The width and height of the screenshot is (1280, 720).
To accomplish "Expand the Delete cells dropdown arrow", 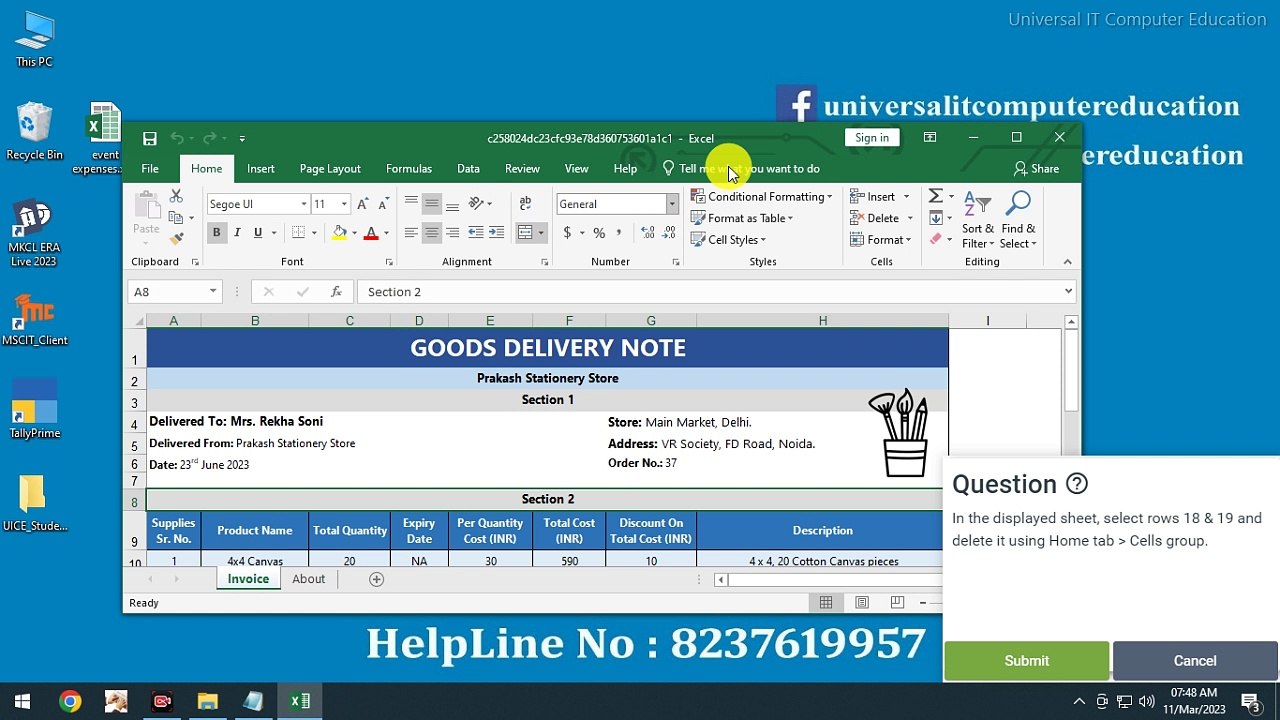I will coord(909,218).
